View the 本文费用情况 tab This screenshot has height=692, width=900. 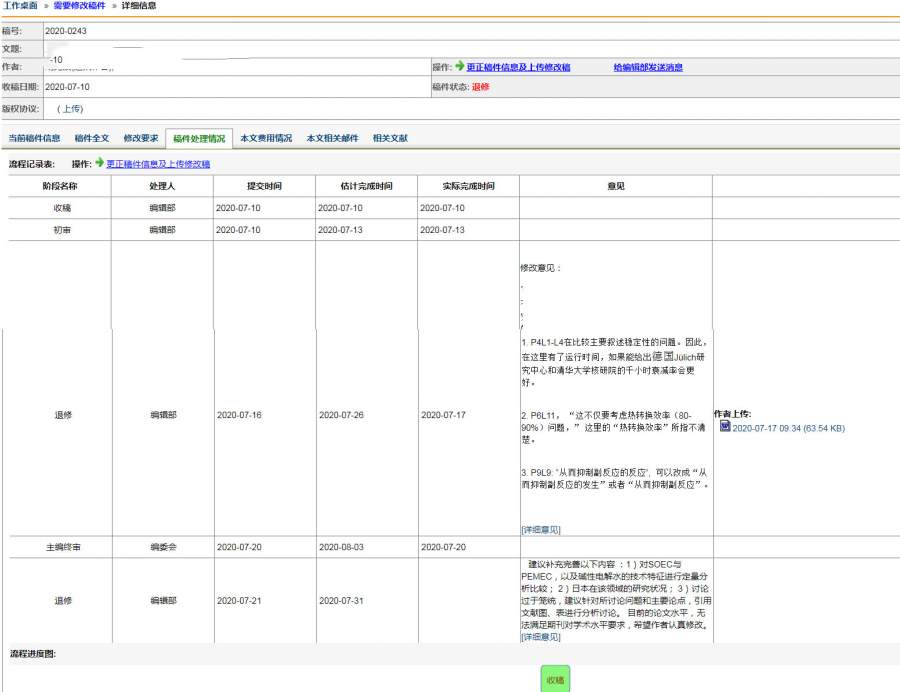pos(266,138)
